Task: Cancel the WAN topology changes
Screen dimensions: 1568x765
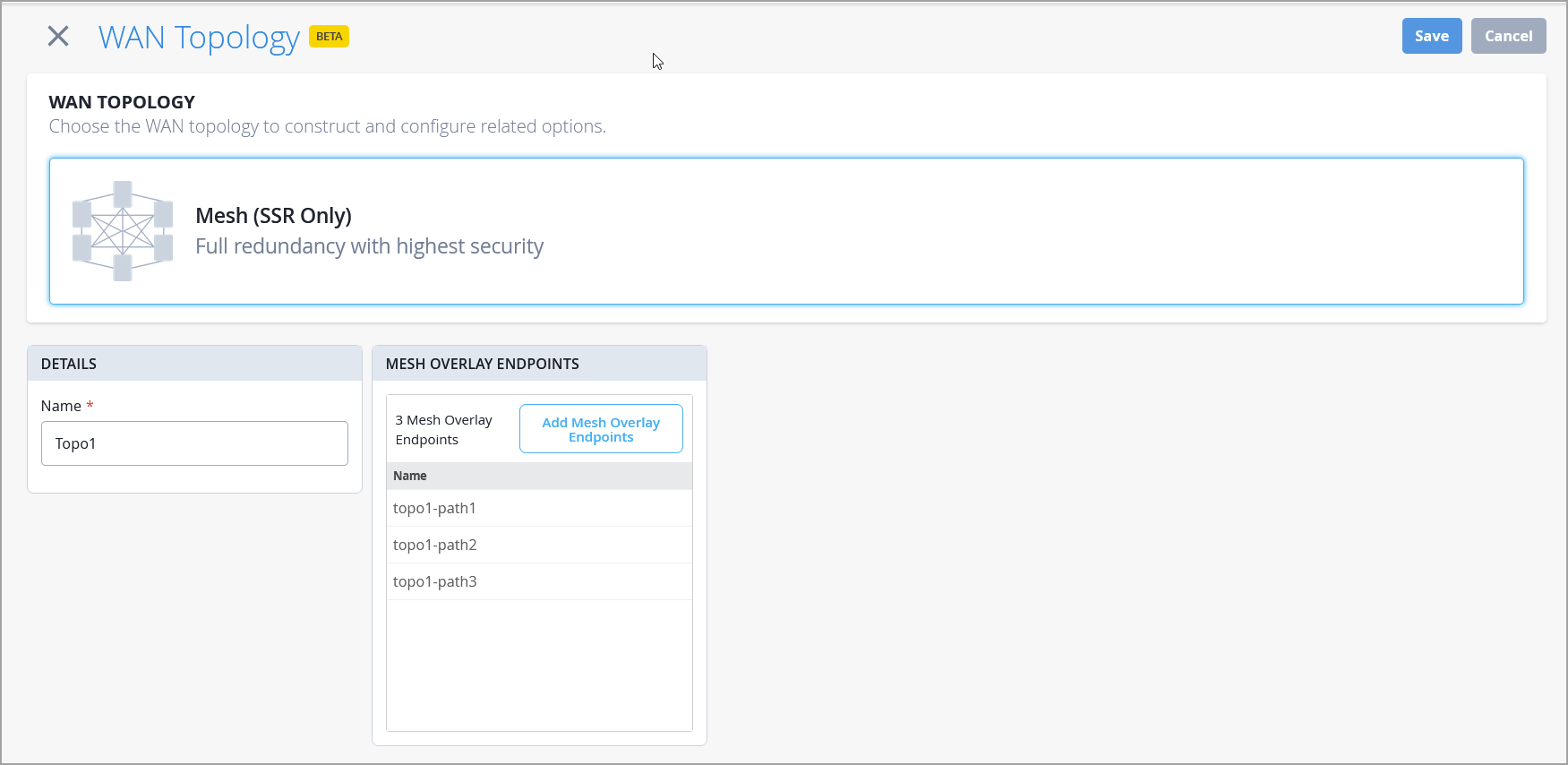Action: pos(1508,36)
